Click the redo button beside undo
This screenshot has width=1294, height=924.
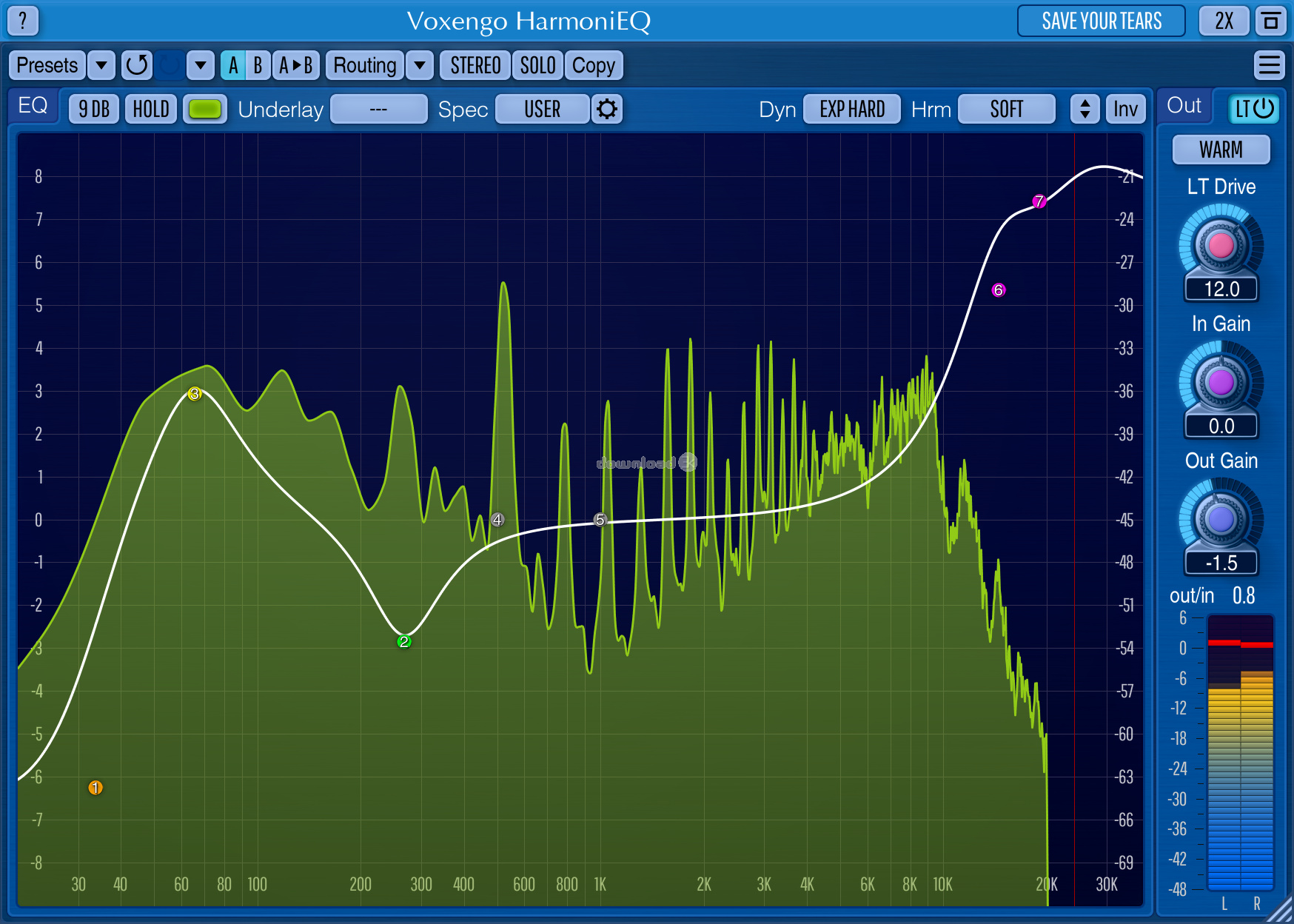click(x=169, y=65)
